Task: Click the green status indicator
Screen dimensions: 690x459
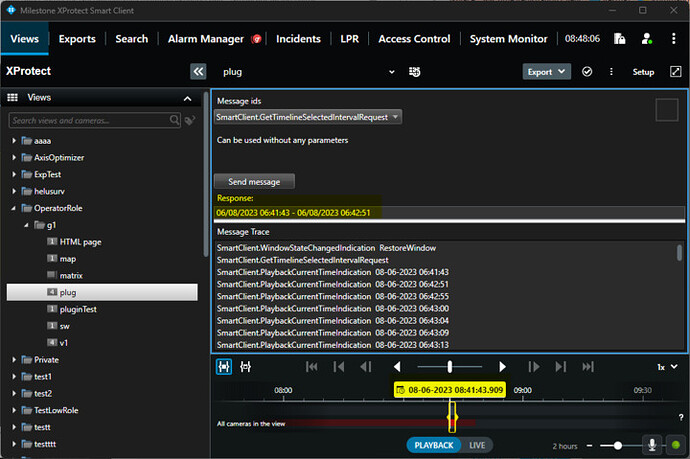Action: pos(676,445)
